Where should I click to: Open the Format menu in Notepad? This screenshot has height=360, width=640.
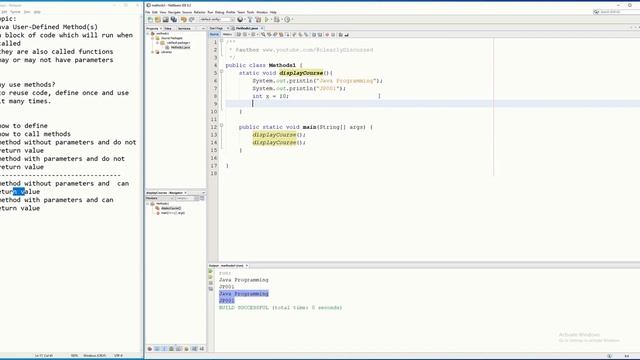coord(15,12)
